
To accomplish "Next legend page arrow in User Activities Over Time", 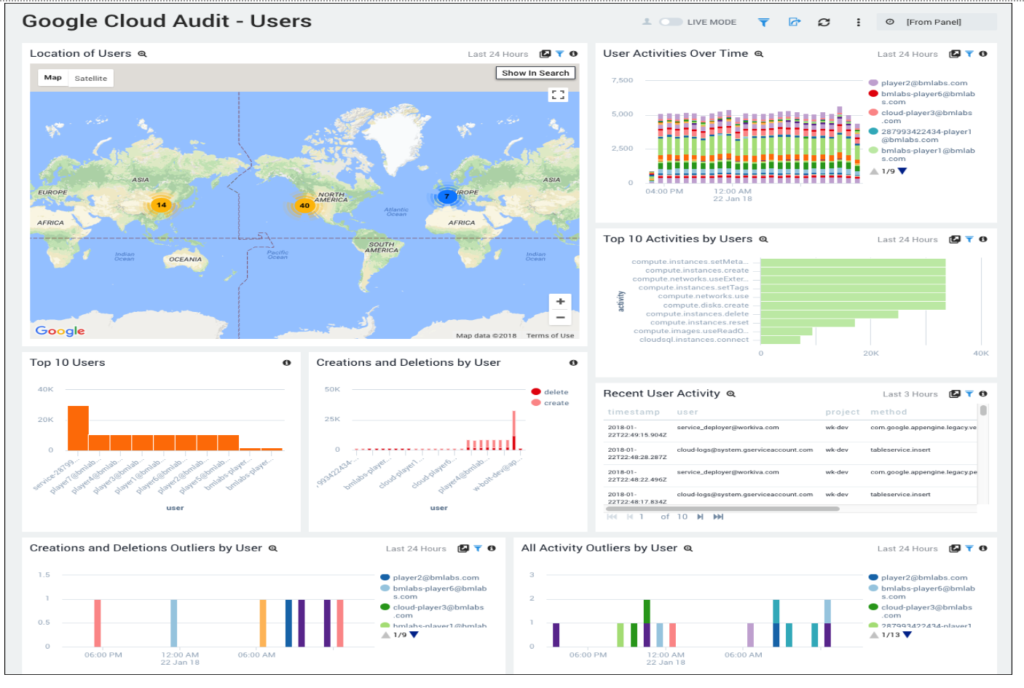I will point(903,172).
